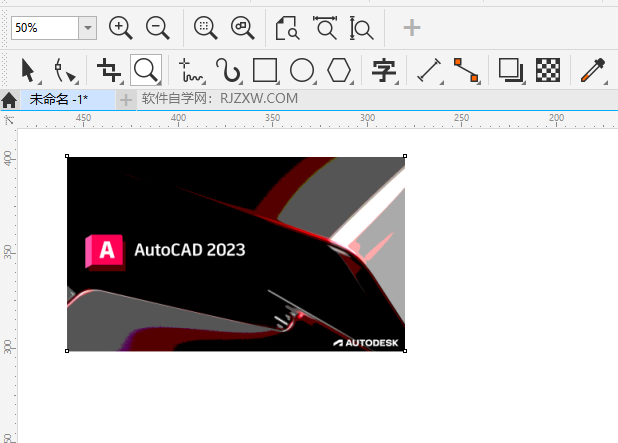
Task: Select the Ellipse tool
Action: [x=302, y=70]
